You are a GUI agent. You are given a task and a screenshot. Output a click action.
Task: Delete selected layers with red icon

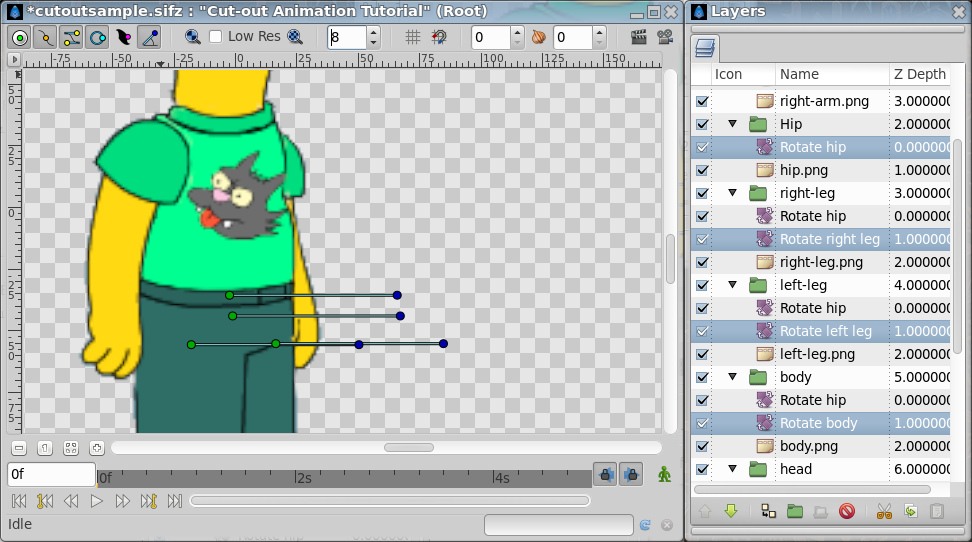tap(847, 511)
